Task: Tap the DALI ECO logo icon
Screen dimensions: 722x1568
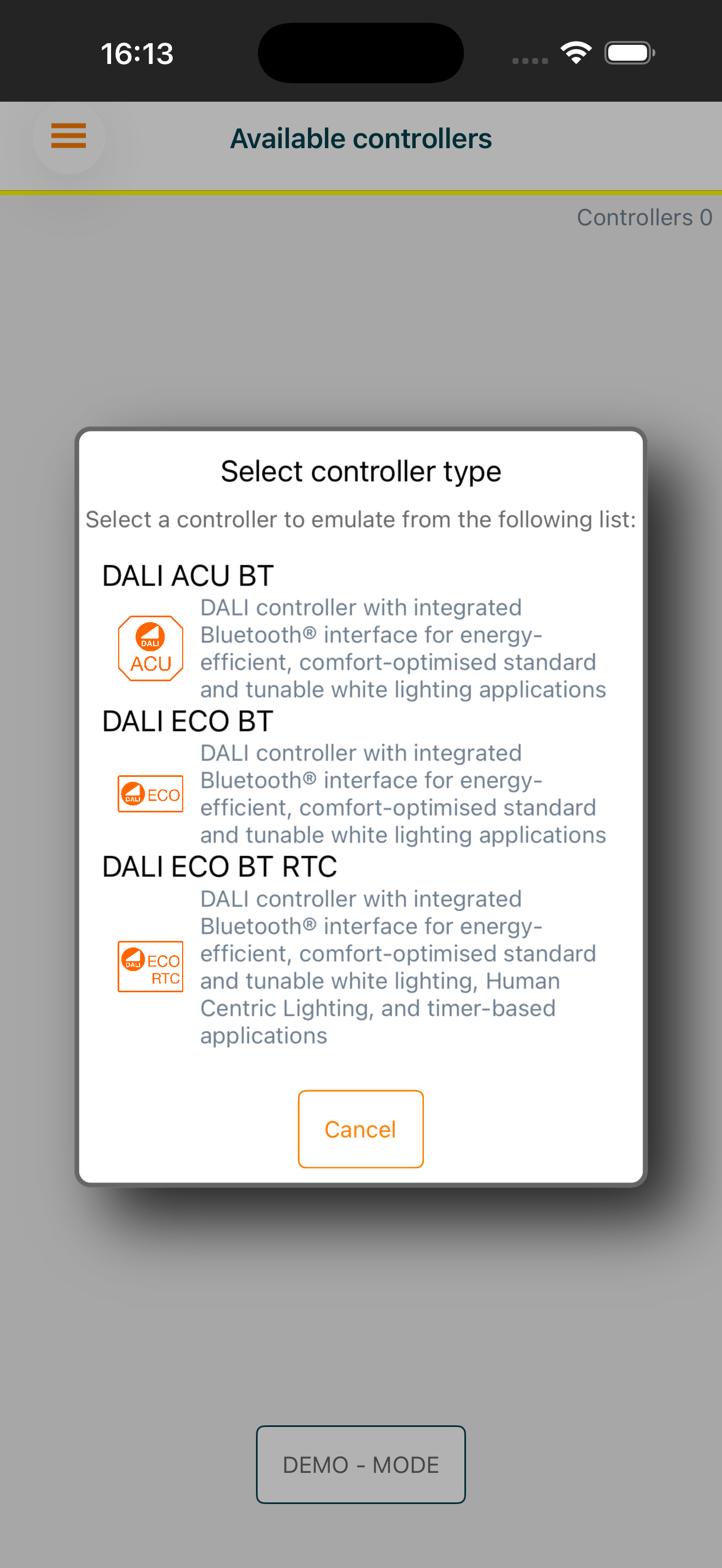Action: (x=150, y=794)
